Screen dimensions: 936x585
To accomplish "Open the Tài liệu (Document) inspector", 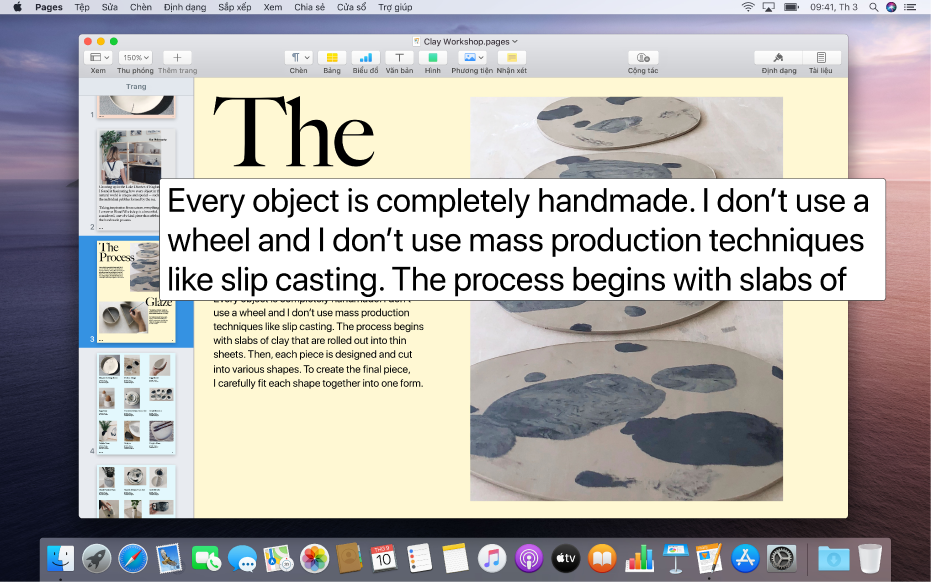I will point(824,58).
